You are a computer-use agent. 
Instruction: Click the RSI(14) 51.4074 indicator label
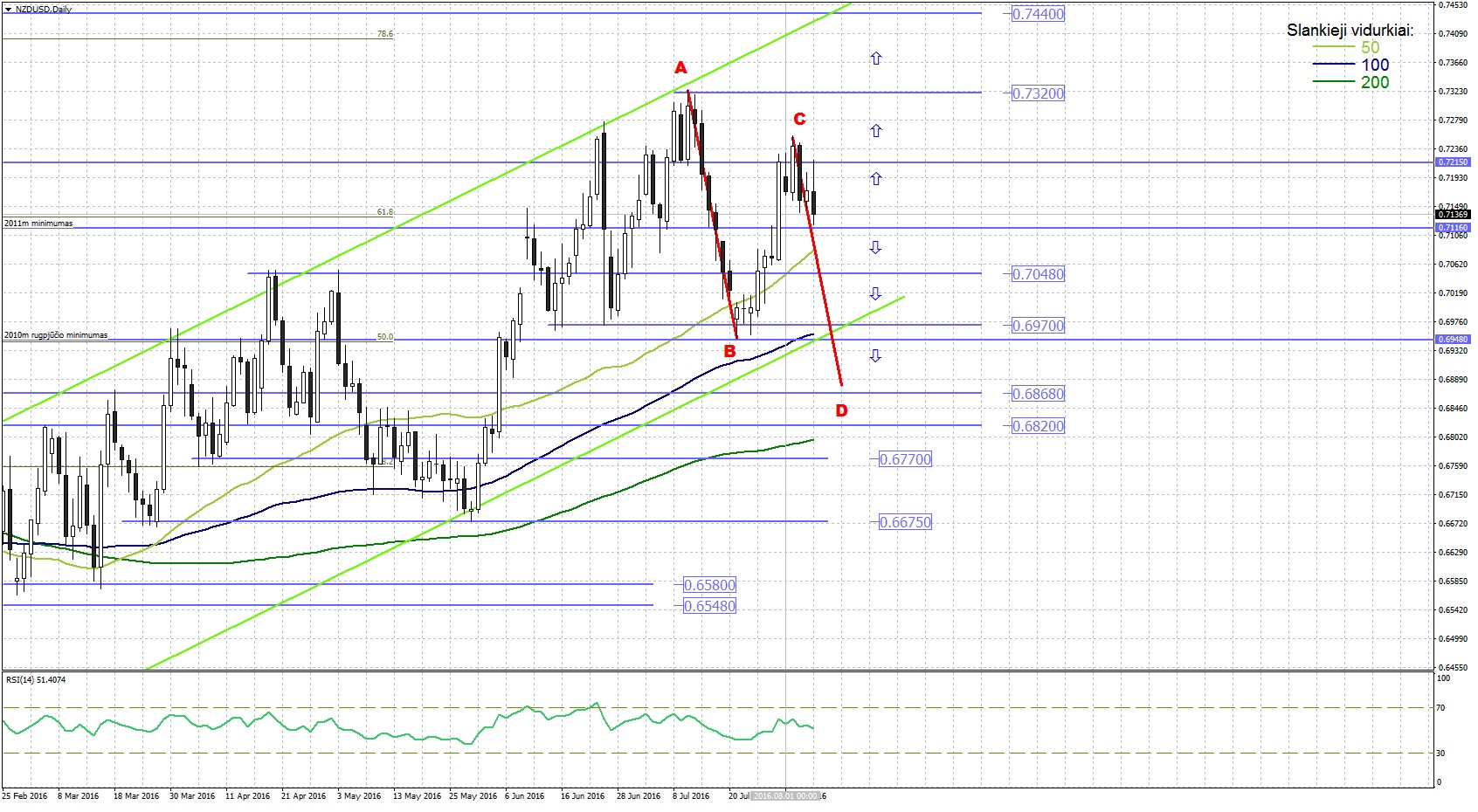tap(36, 679)
